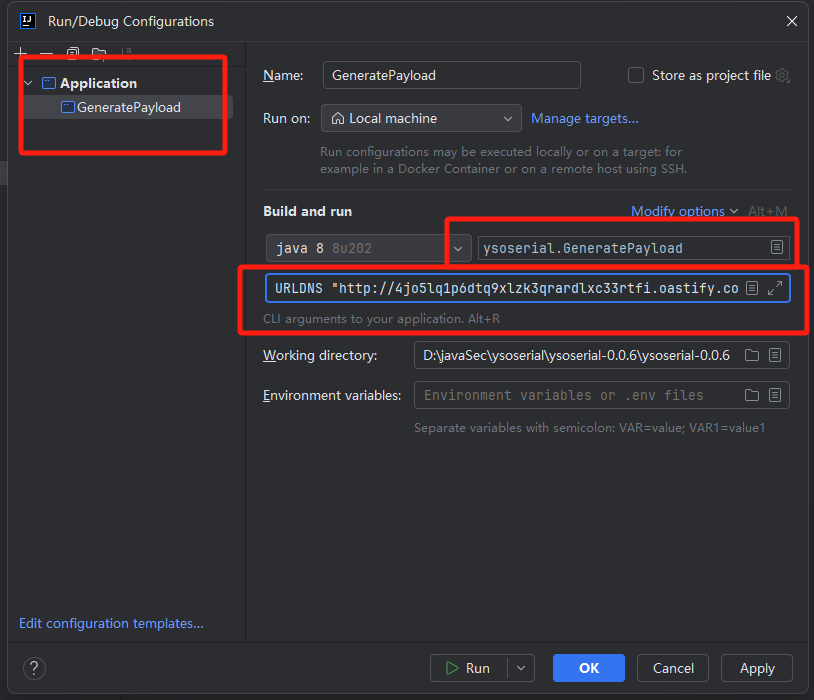Enable Store as project file checkbox
The width and height of the screenshot is (814, 700).
[x=636, y=75]
